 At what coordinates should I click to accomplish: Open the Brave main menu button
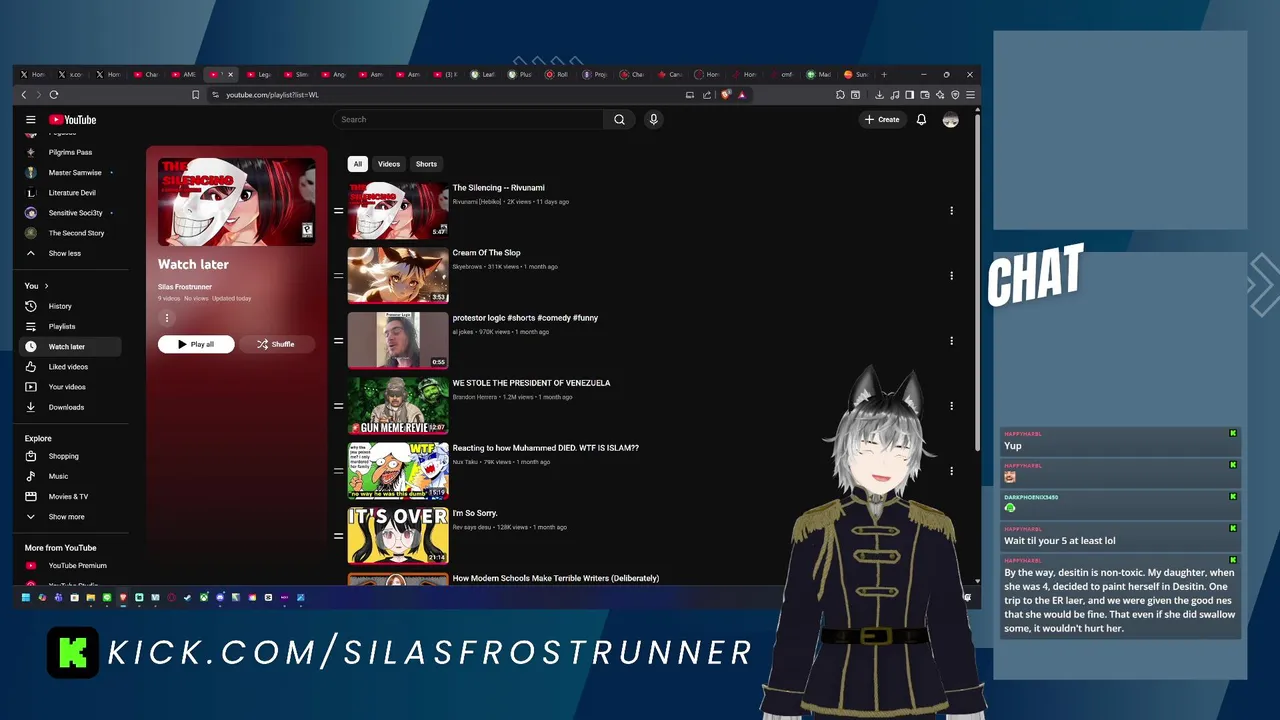(970, 95)
